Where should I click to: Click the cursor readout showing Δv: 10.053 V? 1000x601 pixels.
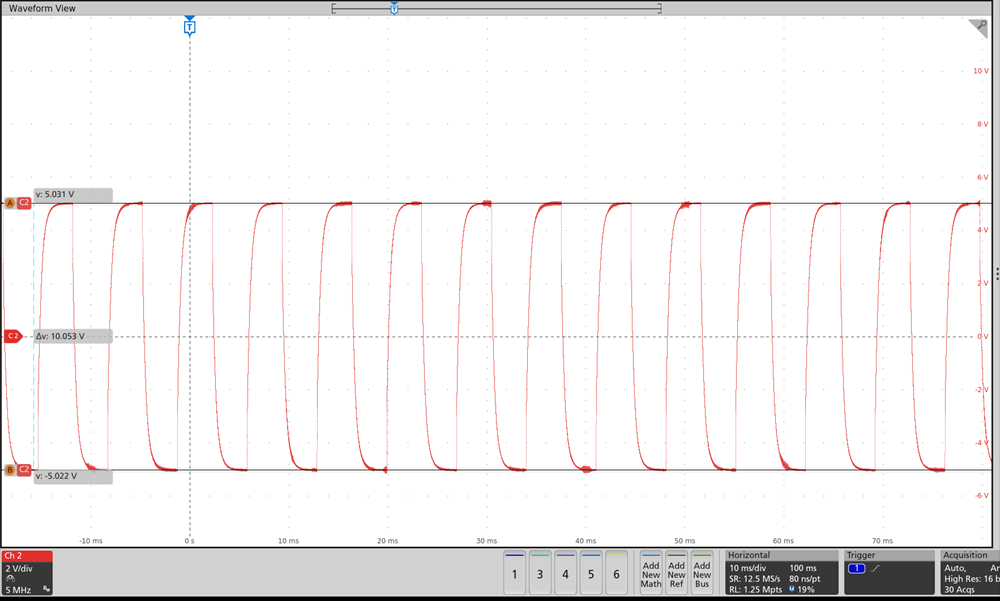pos(74,336)
